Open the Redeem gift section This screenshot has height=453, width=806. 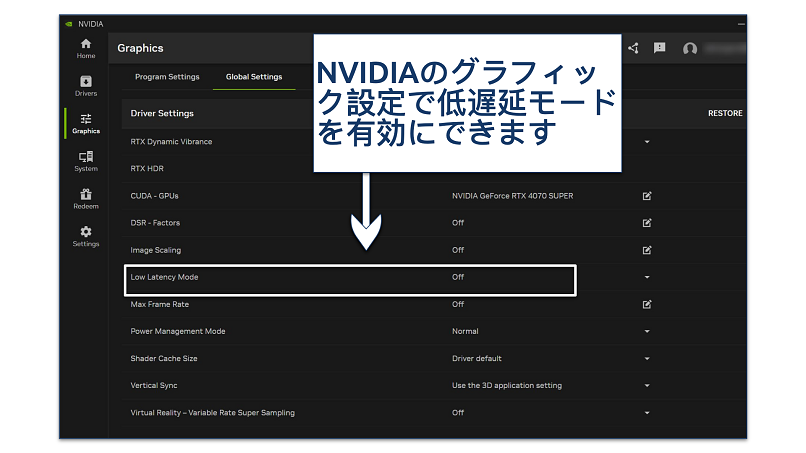[x=86, y=199]
